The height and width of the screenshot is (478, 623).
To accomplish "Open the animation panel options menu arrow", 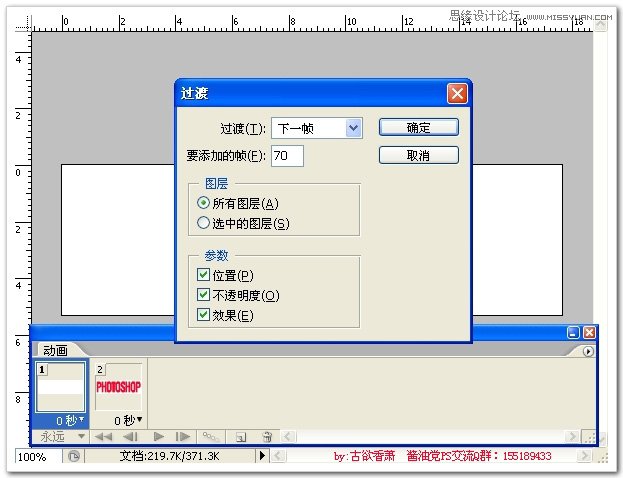I will (588, 351).
